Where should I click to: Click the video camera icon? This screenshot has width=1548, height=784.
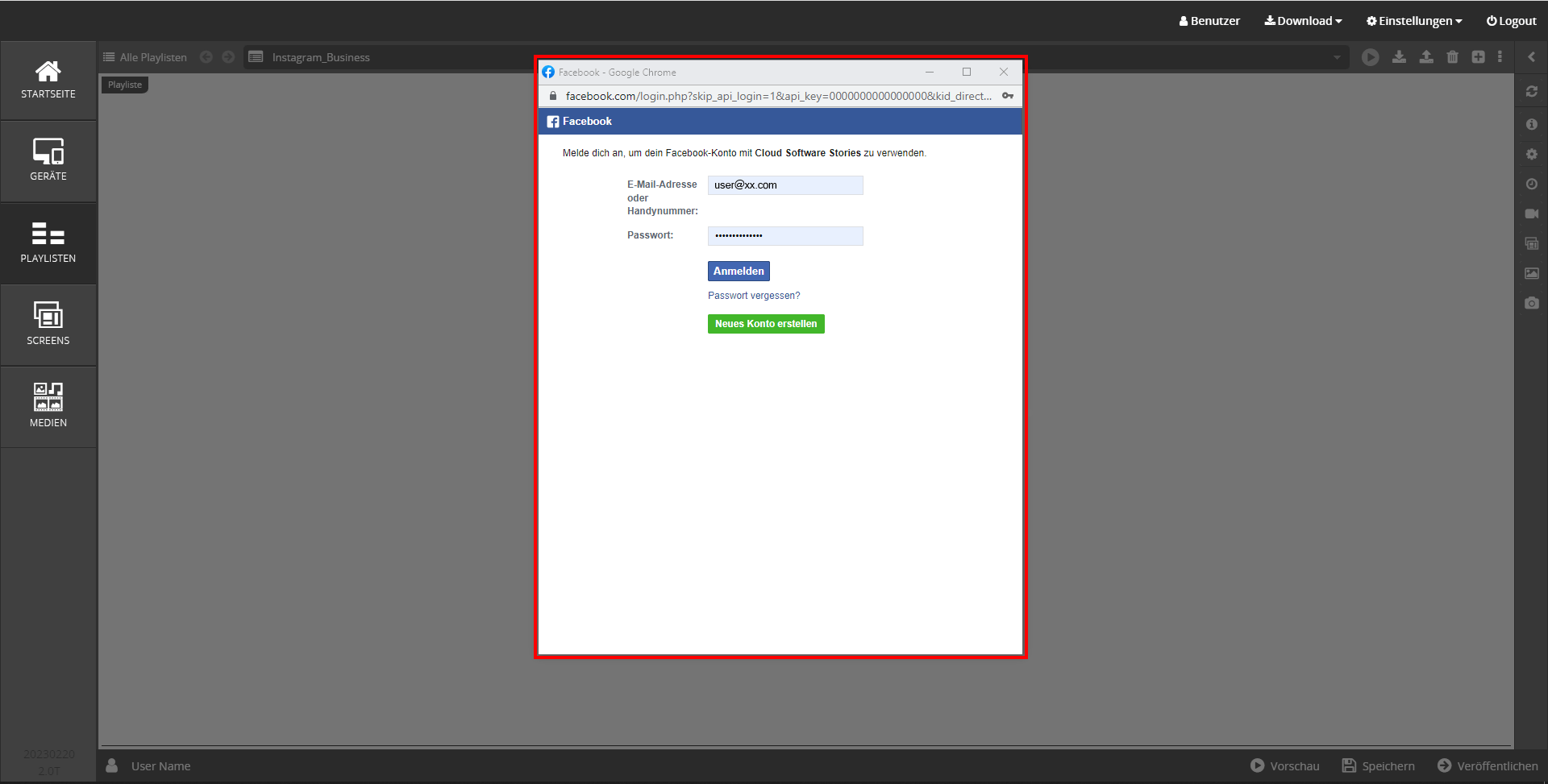[x=1531, y=214]
